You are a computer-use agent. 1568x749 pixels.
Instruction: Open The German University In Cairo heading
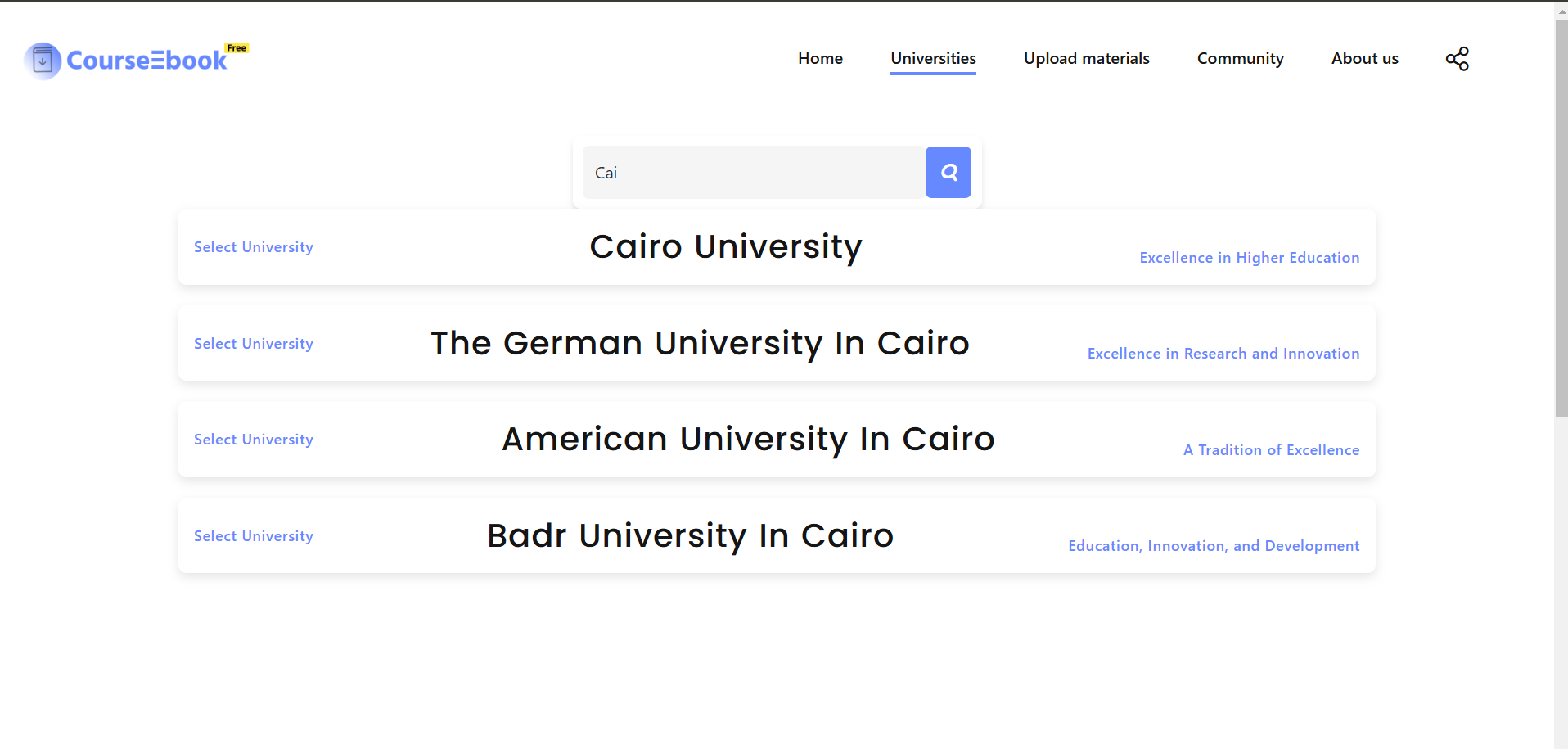click(x=700, y=344)
